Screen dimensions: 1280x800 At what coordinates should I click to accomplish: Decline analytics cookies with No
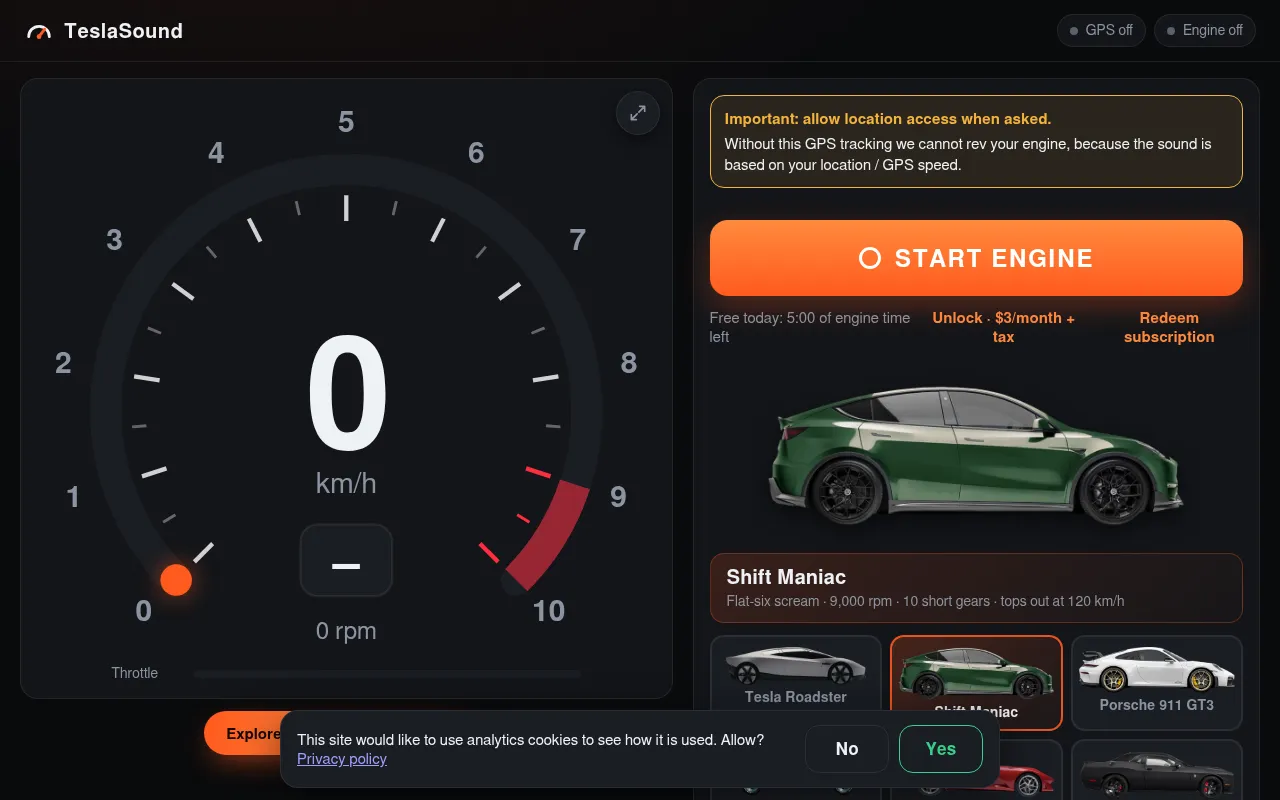point(847,749)
